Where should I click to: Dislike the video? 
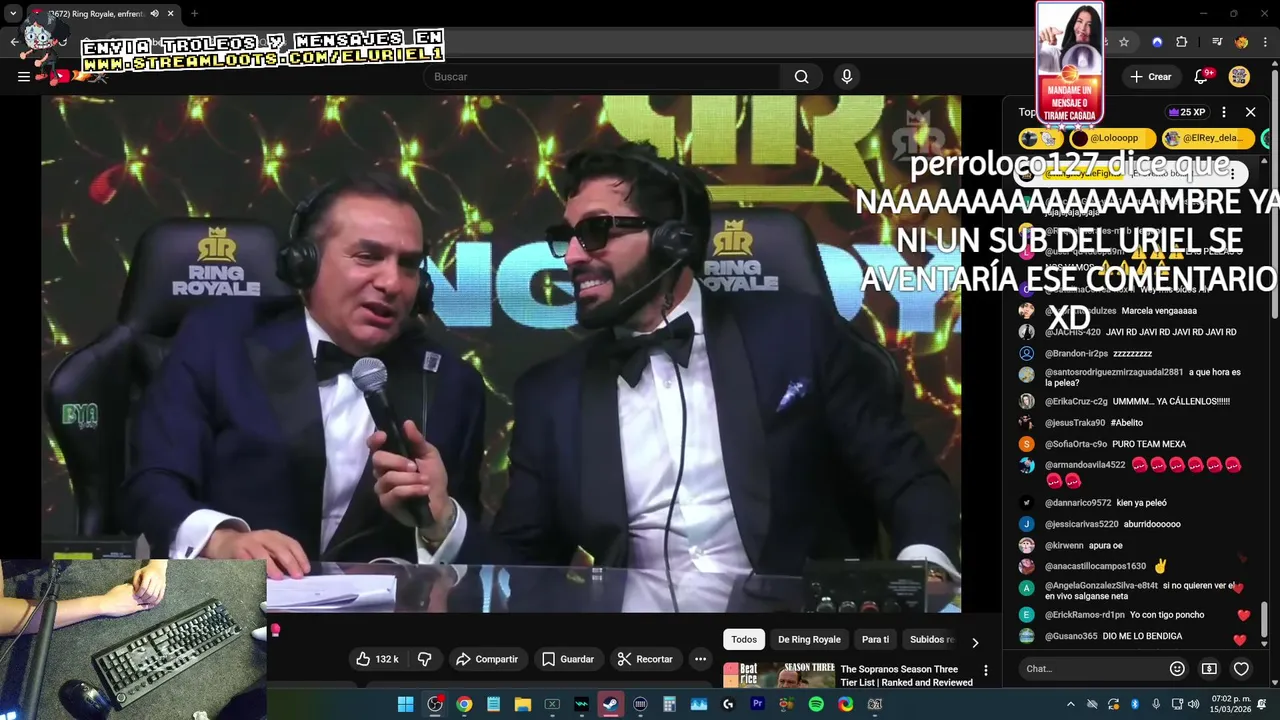[x=424, y=659]
